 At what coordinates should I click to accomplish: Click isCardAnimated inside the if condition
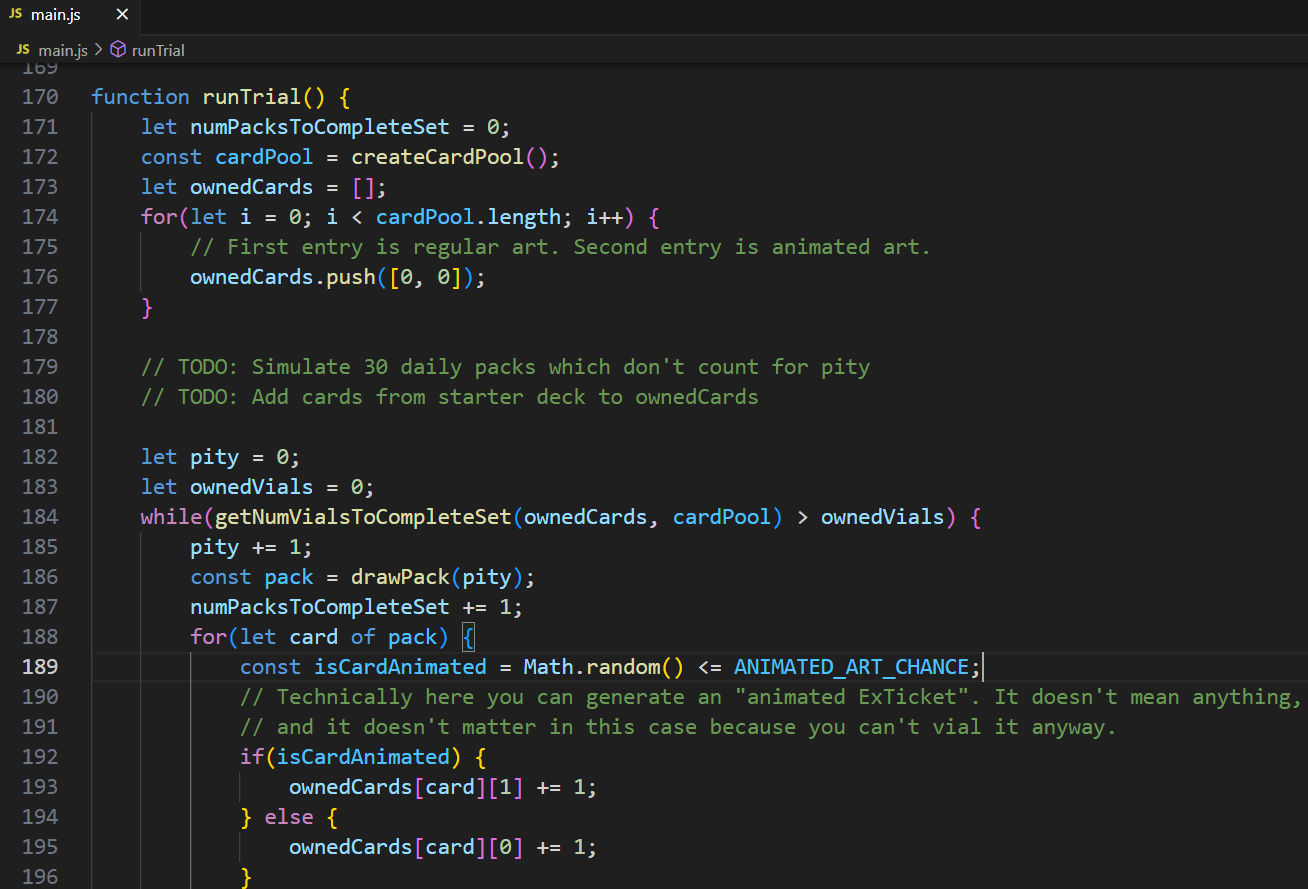[x=363, y=757]
